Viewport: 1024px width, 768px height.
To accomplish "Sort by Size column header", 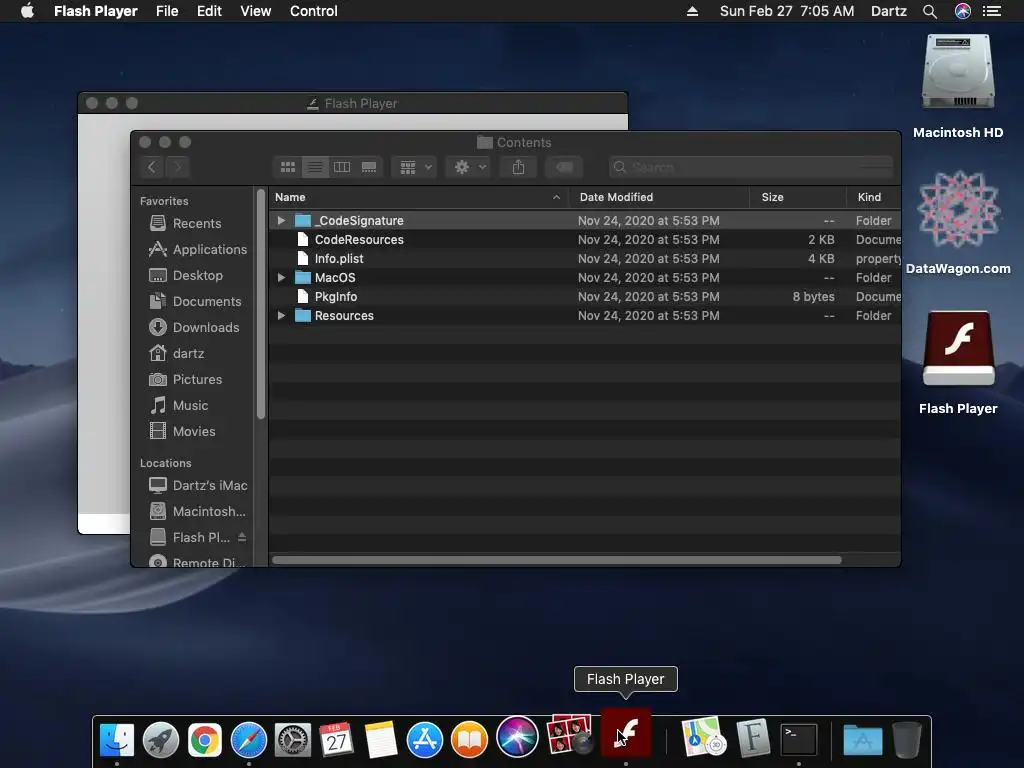I will 798,197.
